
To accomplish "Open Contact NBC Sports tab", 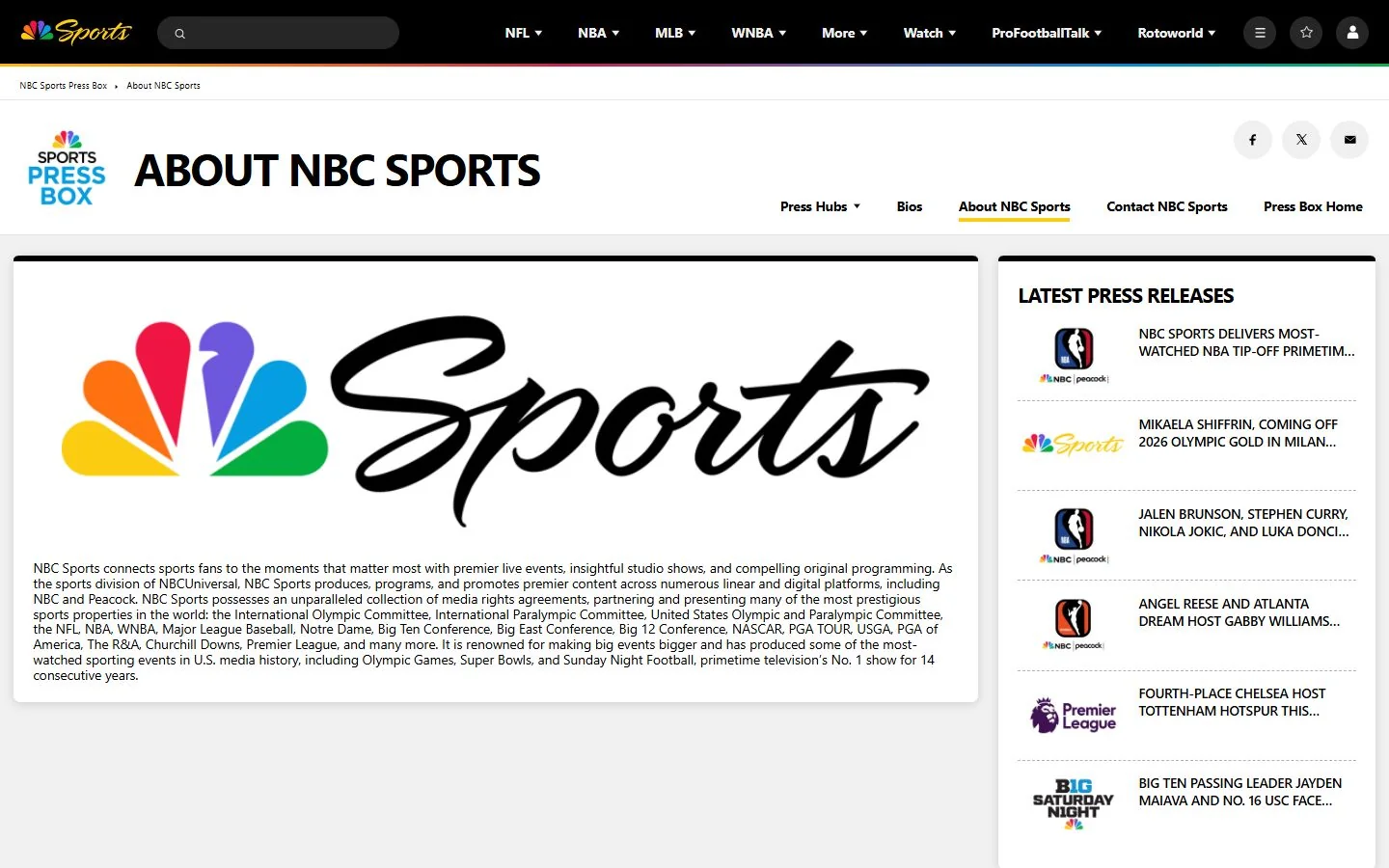I will click(x=1167, y=206).
